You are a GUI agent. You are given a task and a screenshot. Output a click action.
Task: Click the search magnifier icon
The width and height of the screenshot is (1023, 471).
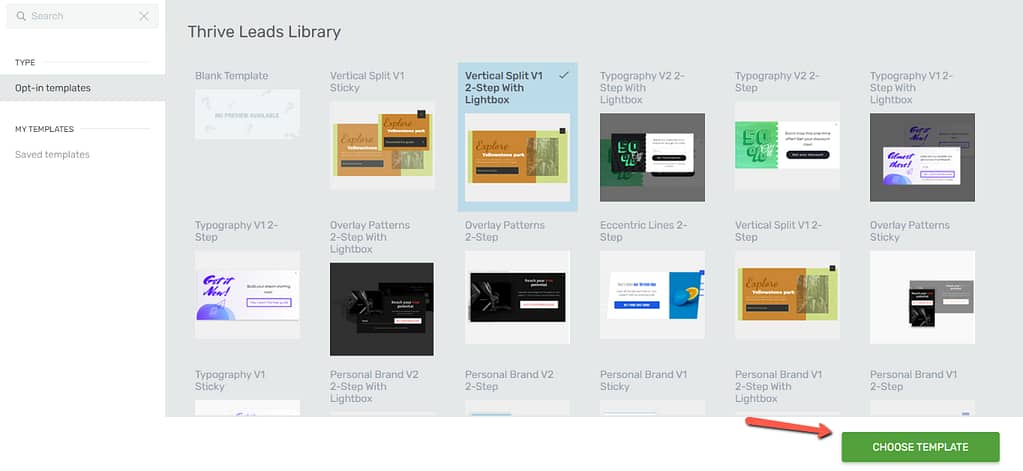(x=20, y=16)
